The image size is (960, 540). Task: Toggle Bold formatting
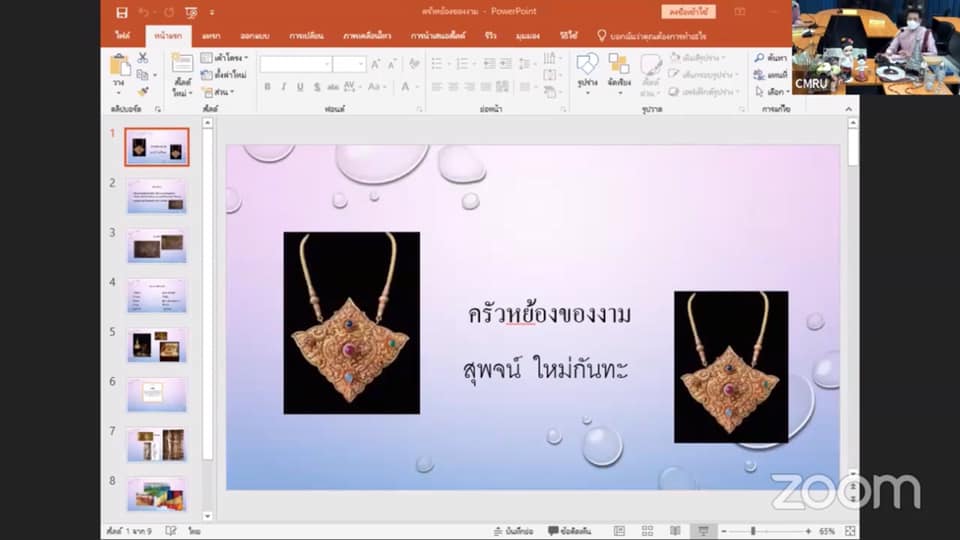click(x=267, y=87)
